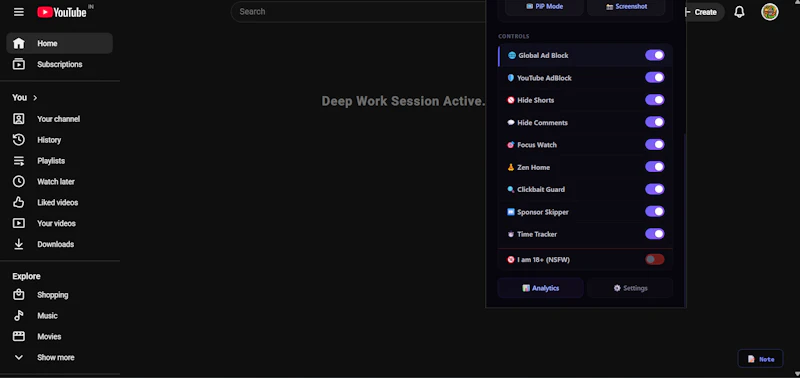Click the Zen Home meditation icon

tap(511, 167)
